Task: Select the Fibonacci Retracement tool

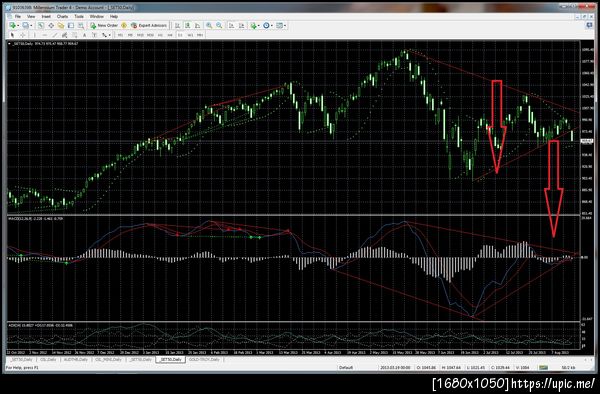Action: point(75,35)
